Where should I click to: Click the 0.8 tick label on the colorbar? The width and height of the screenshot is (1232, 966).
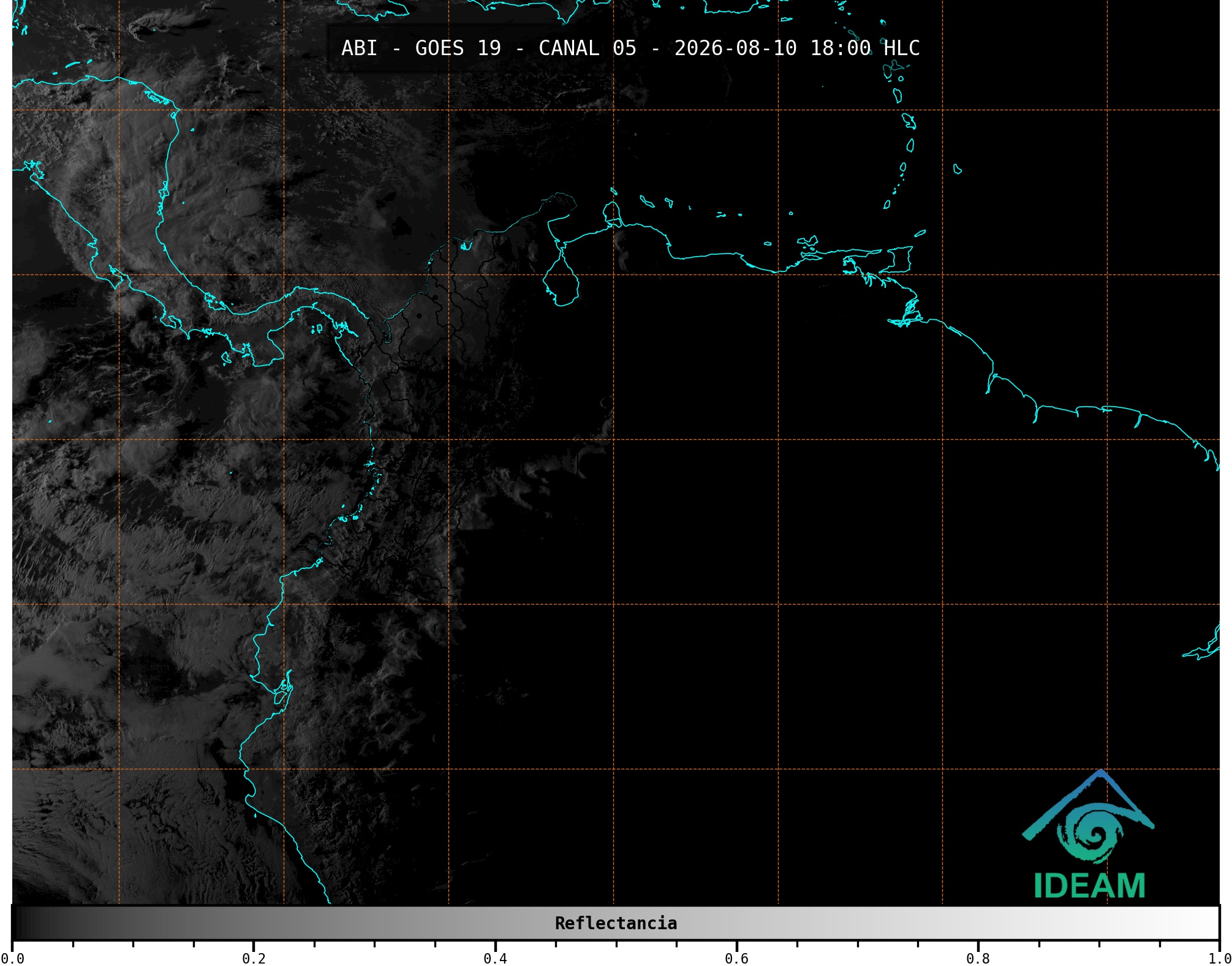(x=978, y=959)
